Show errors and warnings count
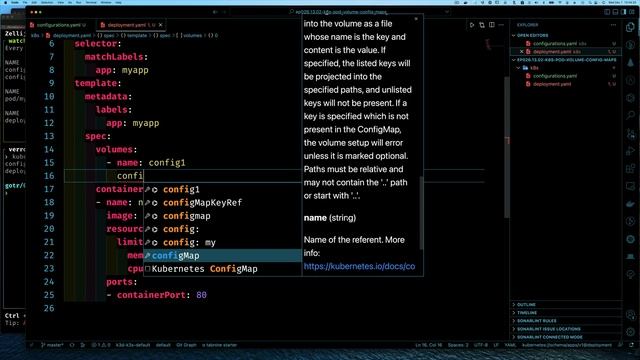The width and height of the screenshot is (640, 360). (101, 345)
